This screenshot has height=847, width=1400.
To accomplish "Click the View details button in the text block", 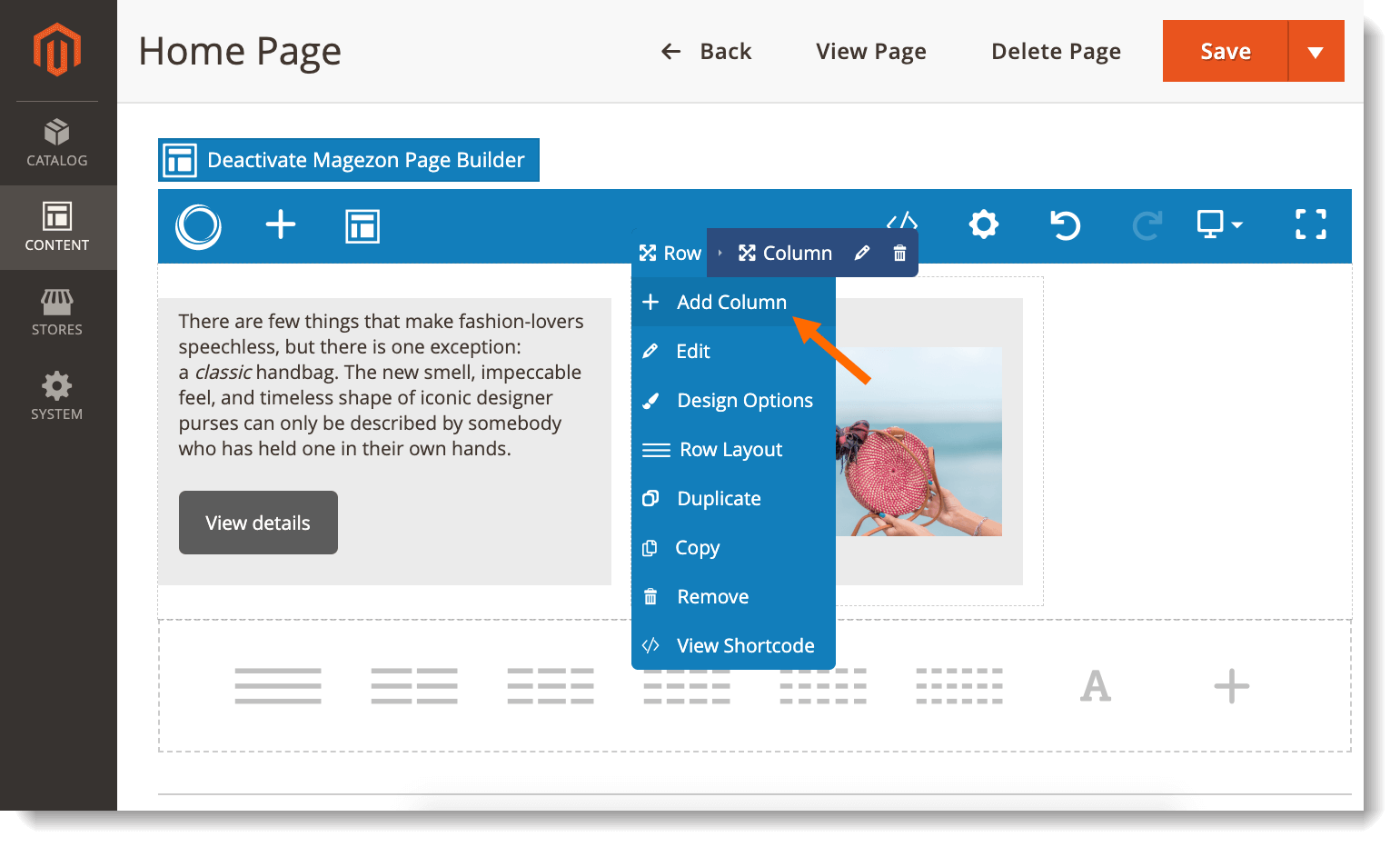I will (x=258, y=522).
